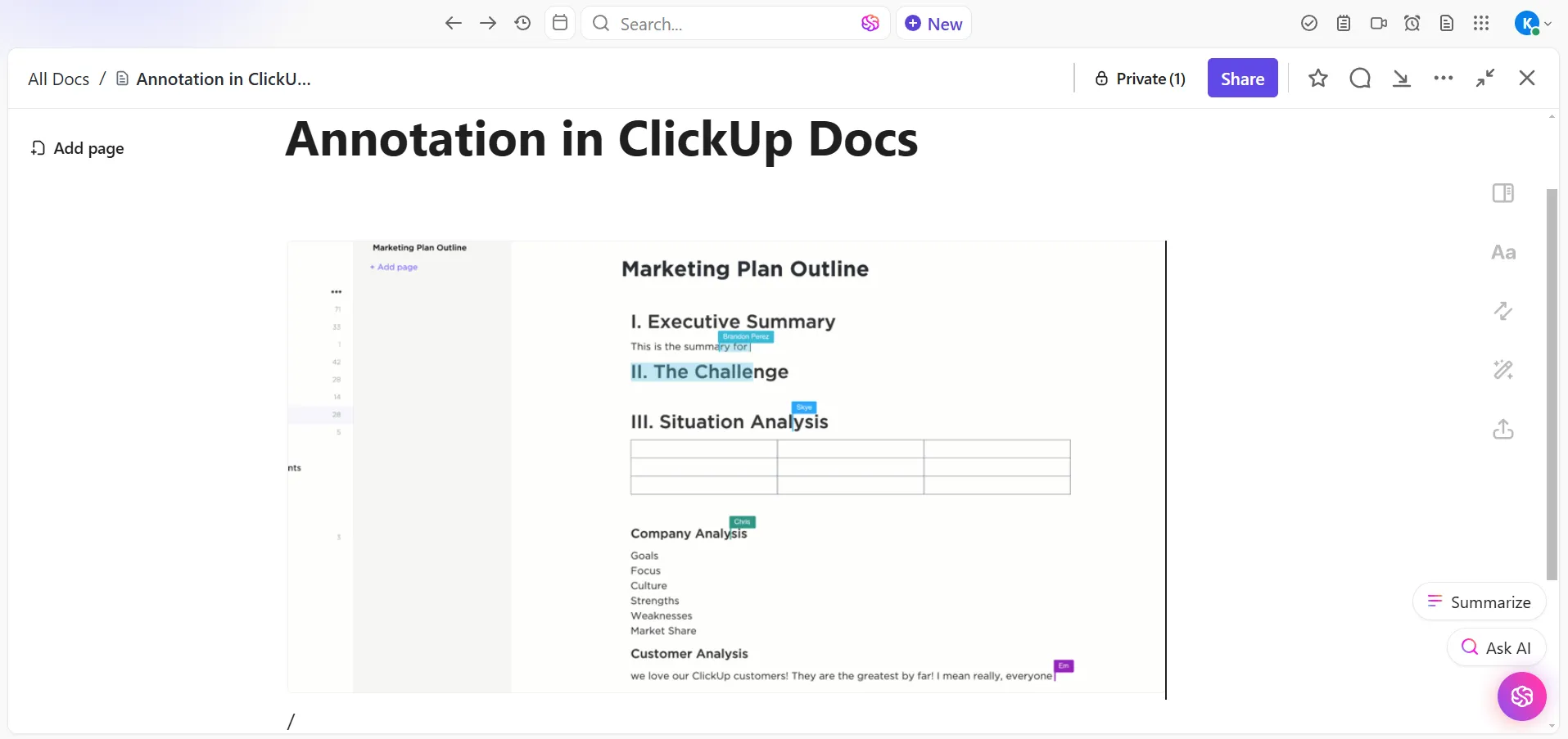
Task: Click the embedded Marketing Plan screenshot image
Action: click(725, 467)
